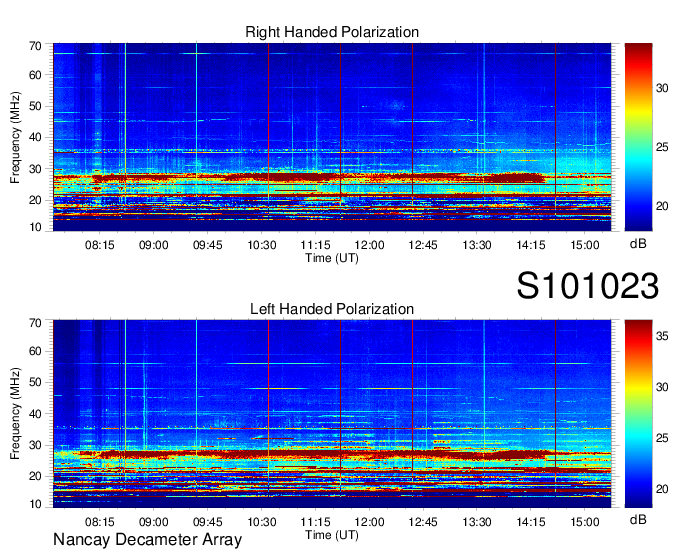Click the 11:15 time tick of the right-handed plot
This screenshot has height=552, width=680.
pyautogui.click(x=315, y=245)
